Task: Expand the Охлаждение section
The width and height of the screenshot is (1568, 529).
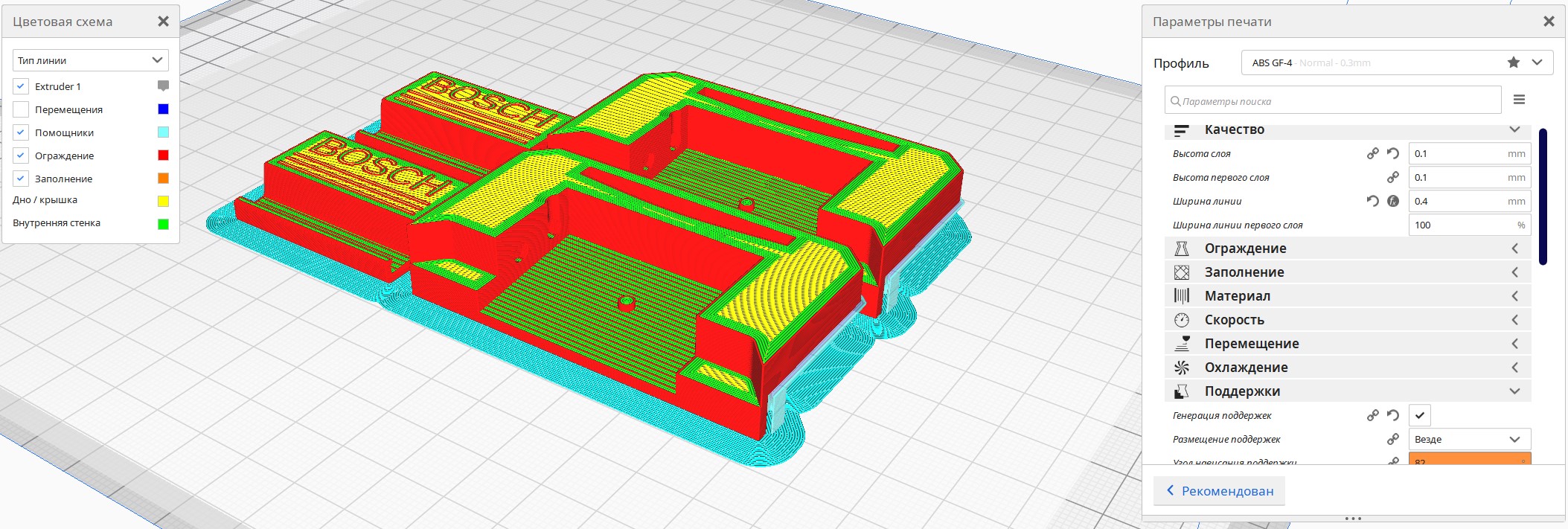Action: 1514,368
